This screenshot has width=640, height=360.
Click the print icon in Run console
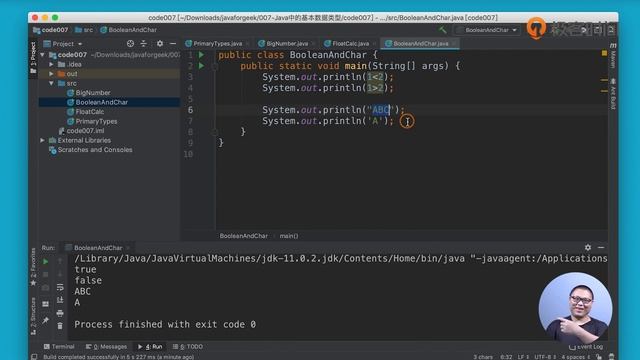tap(60, 313)
